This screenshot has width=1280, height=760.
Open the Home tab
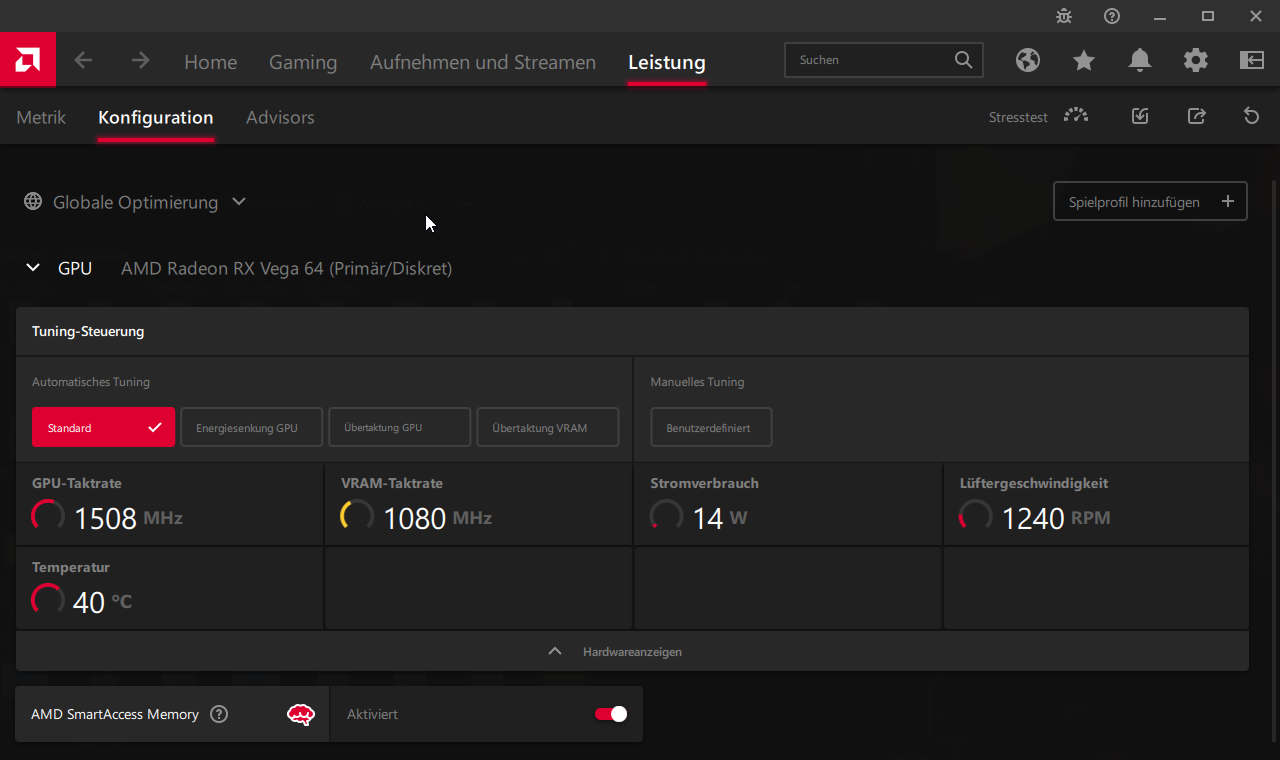211,62
